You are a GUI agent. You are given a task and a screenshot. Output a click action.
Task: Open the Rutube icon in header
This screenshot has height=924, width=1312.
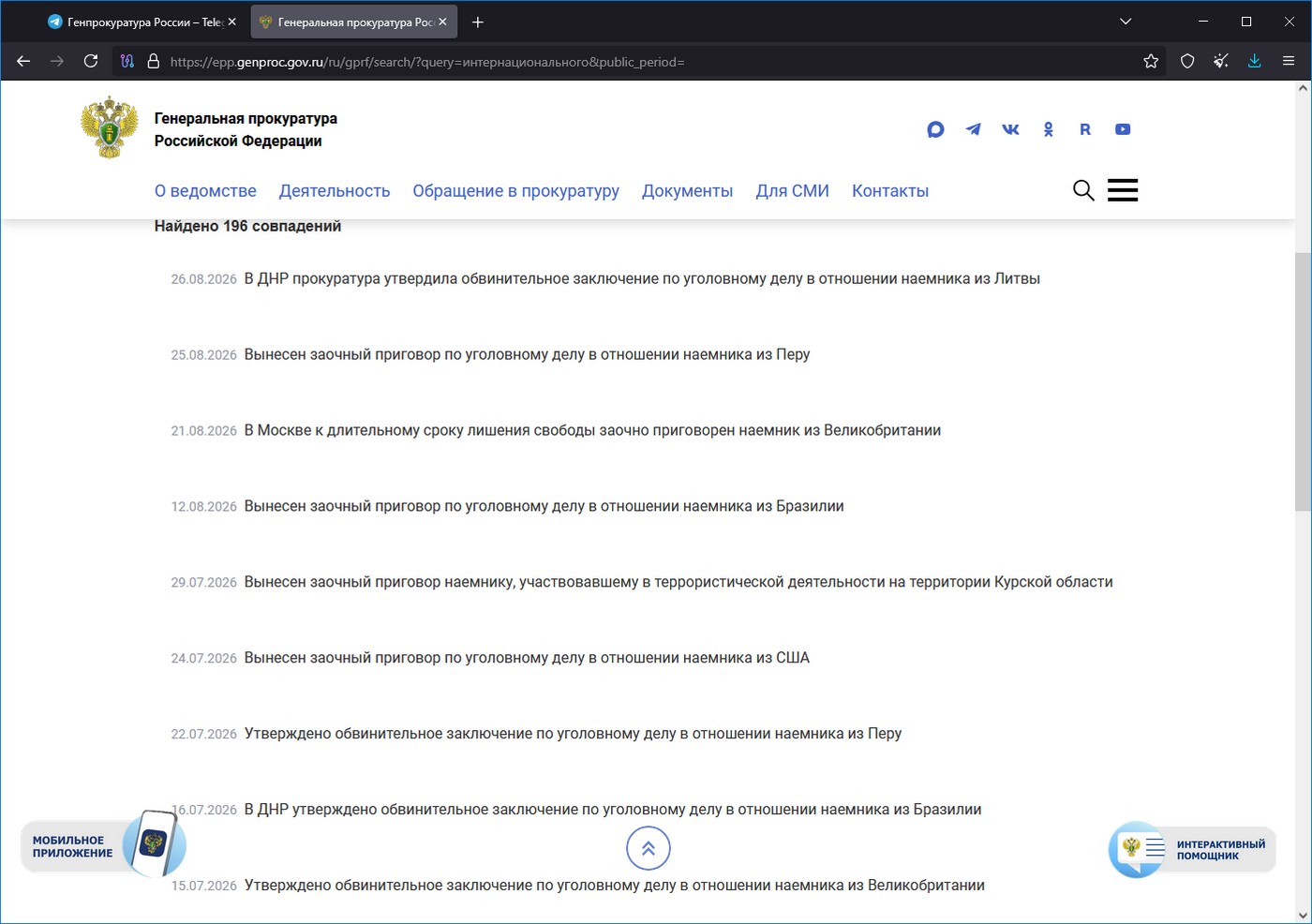1085,129
